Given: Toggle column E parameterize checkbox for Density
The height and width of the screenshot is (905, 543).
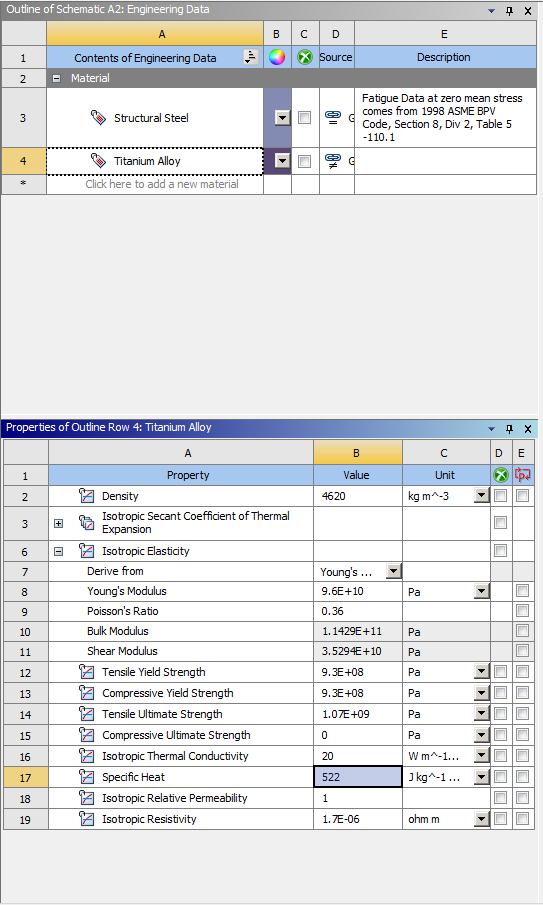Looking at the screenshot, I should [523, 495].
